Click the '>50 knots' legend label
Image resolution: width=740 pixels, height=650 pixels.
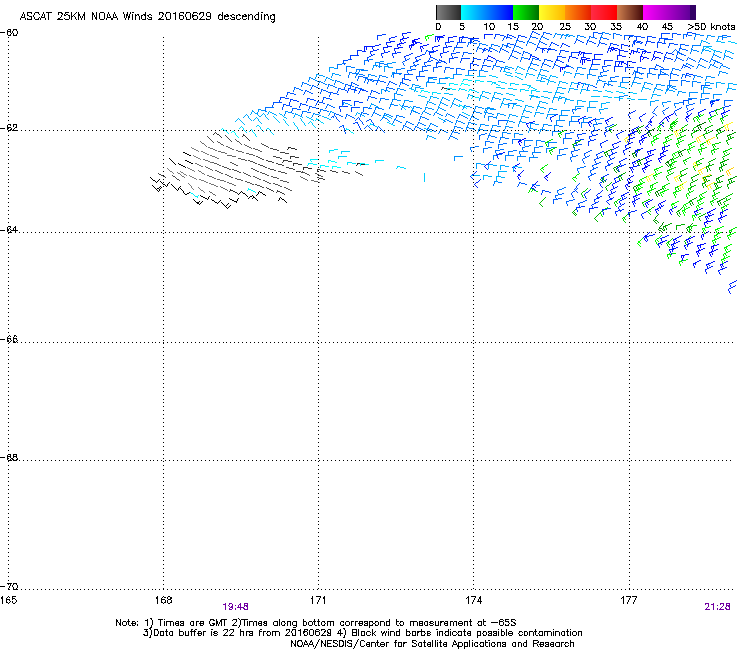click(711, 27)
